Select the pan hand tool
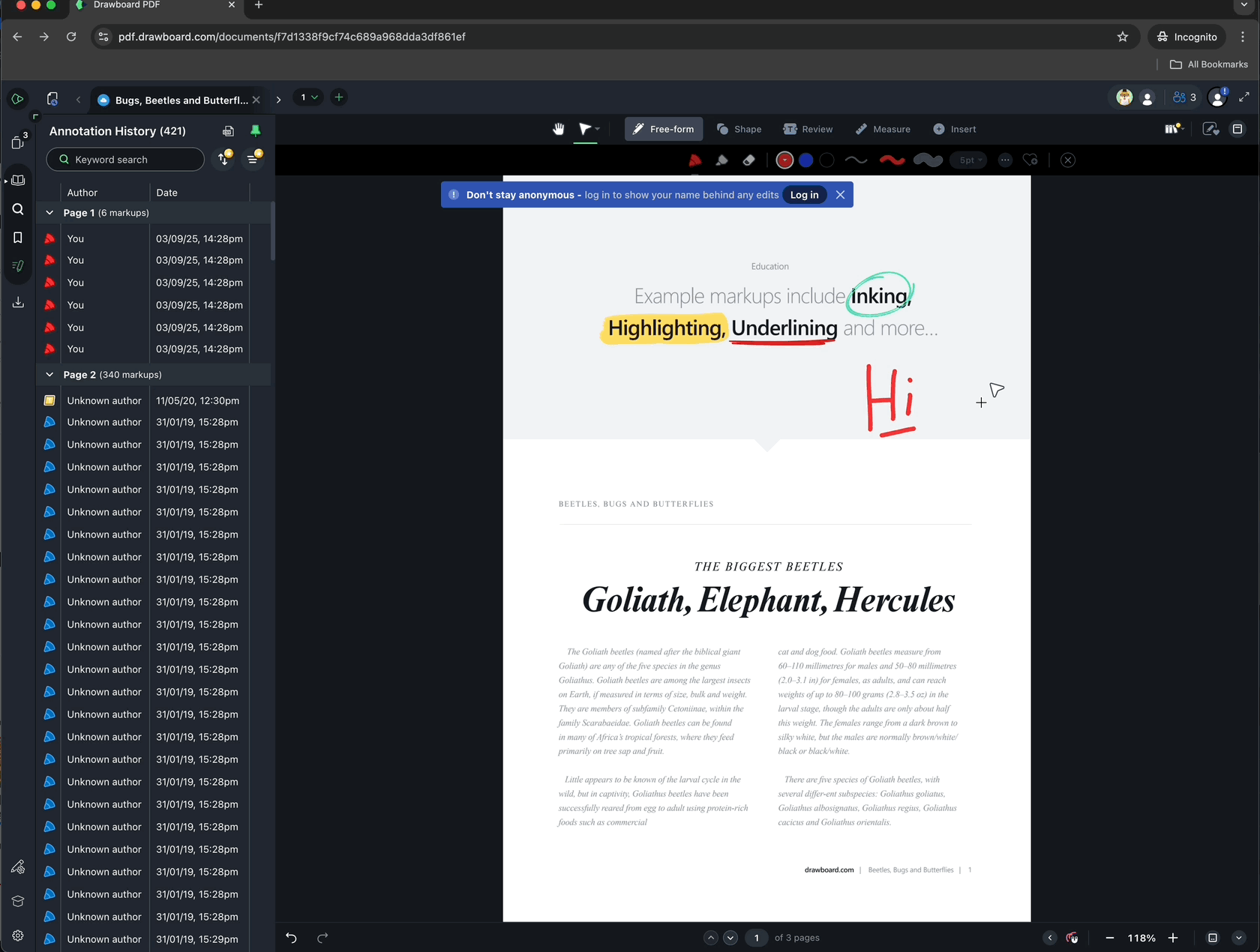This screenshot has height=952, width=1260. tap(559, 129)
